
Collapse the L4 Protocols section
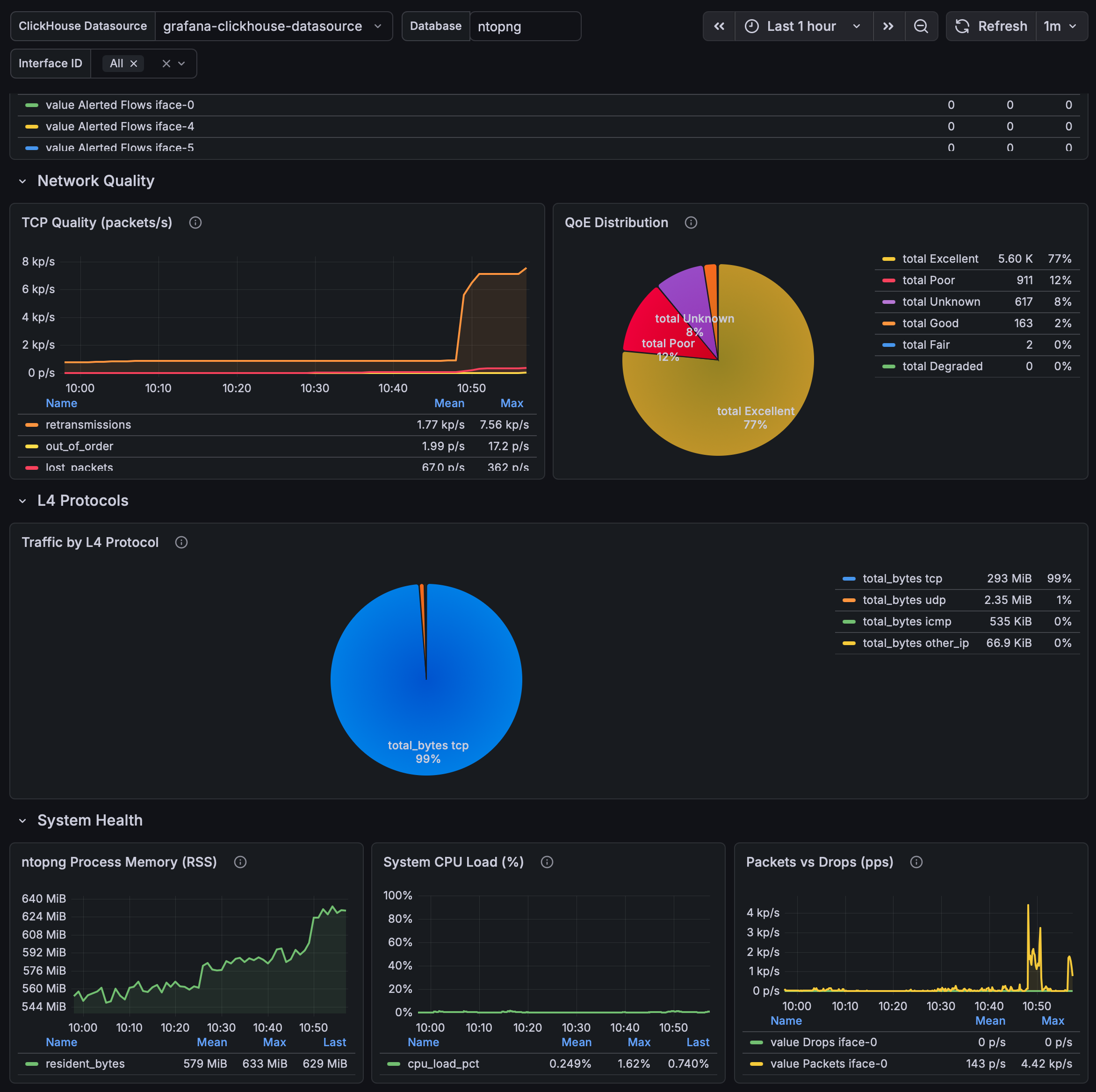[x=23, y=501]
